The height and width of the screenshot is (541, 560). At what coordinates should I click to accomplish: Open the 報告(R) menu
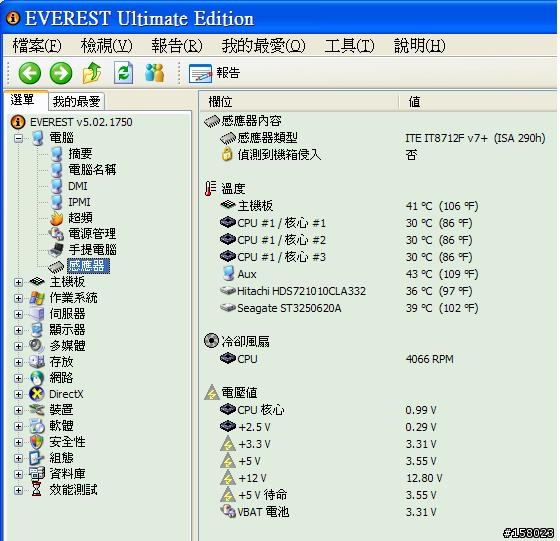click(177, 46)
